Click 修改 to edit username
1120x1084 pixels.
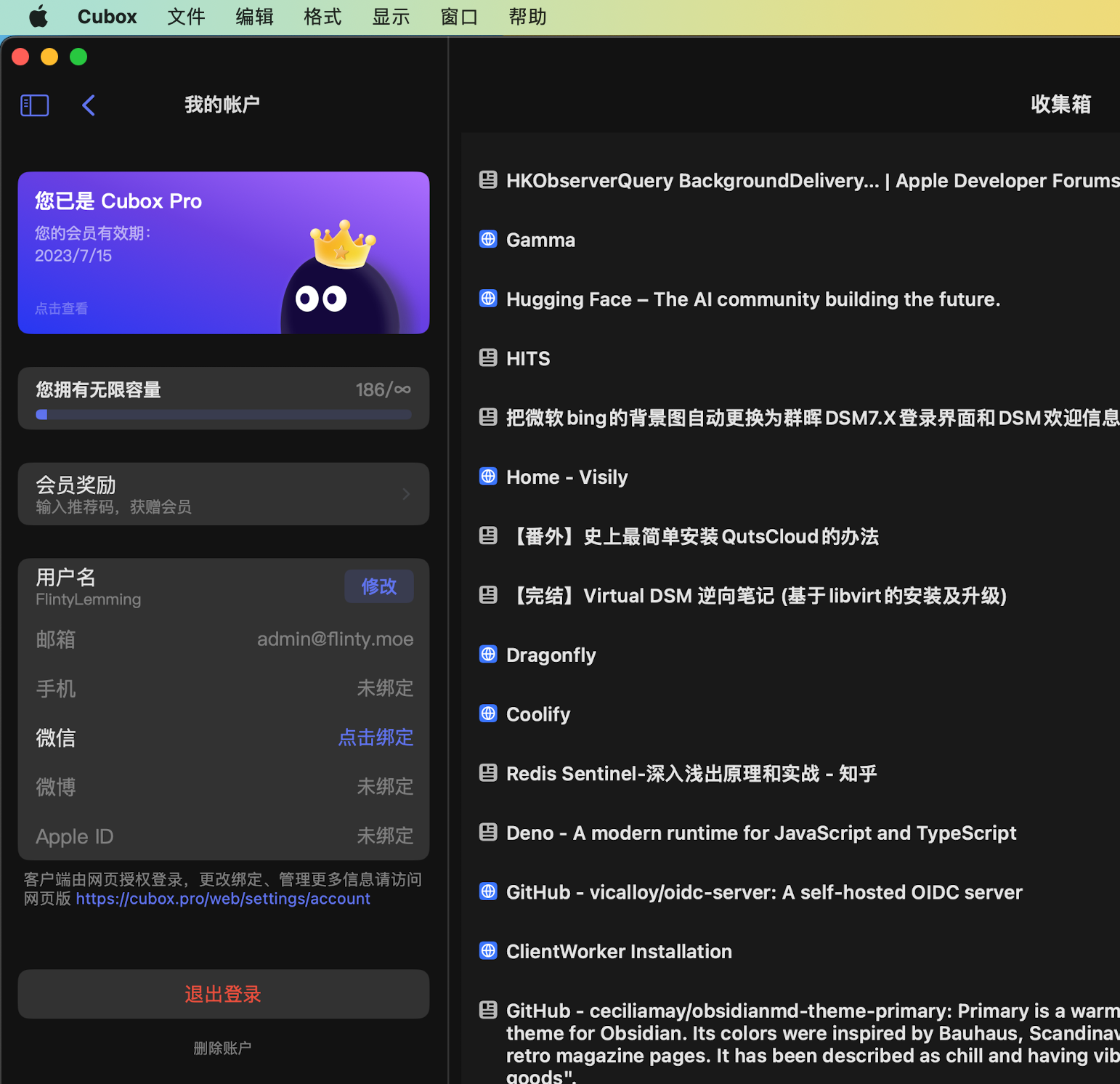coord(378,586)
